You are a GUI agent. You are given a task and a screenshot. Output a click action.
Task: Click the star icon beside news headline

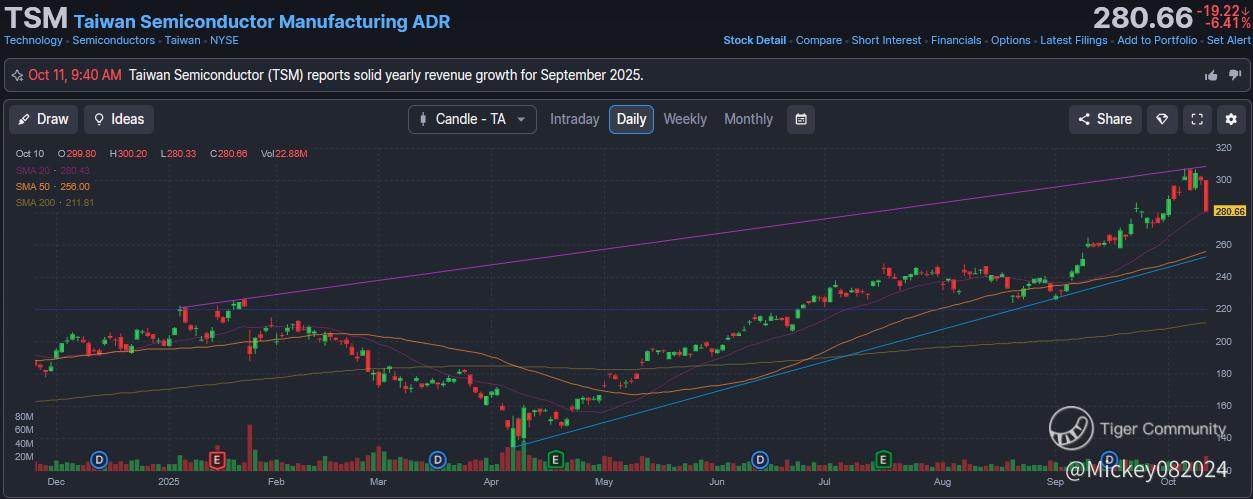pyautogui.click(x=17, y=75)
